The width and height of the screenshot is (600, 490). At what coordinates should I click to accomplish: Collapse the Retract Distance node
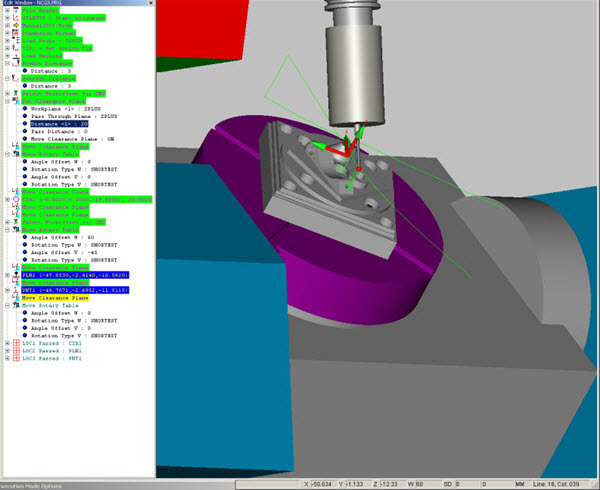[x=7, y=76]
